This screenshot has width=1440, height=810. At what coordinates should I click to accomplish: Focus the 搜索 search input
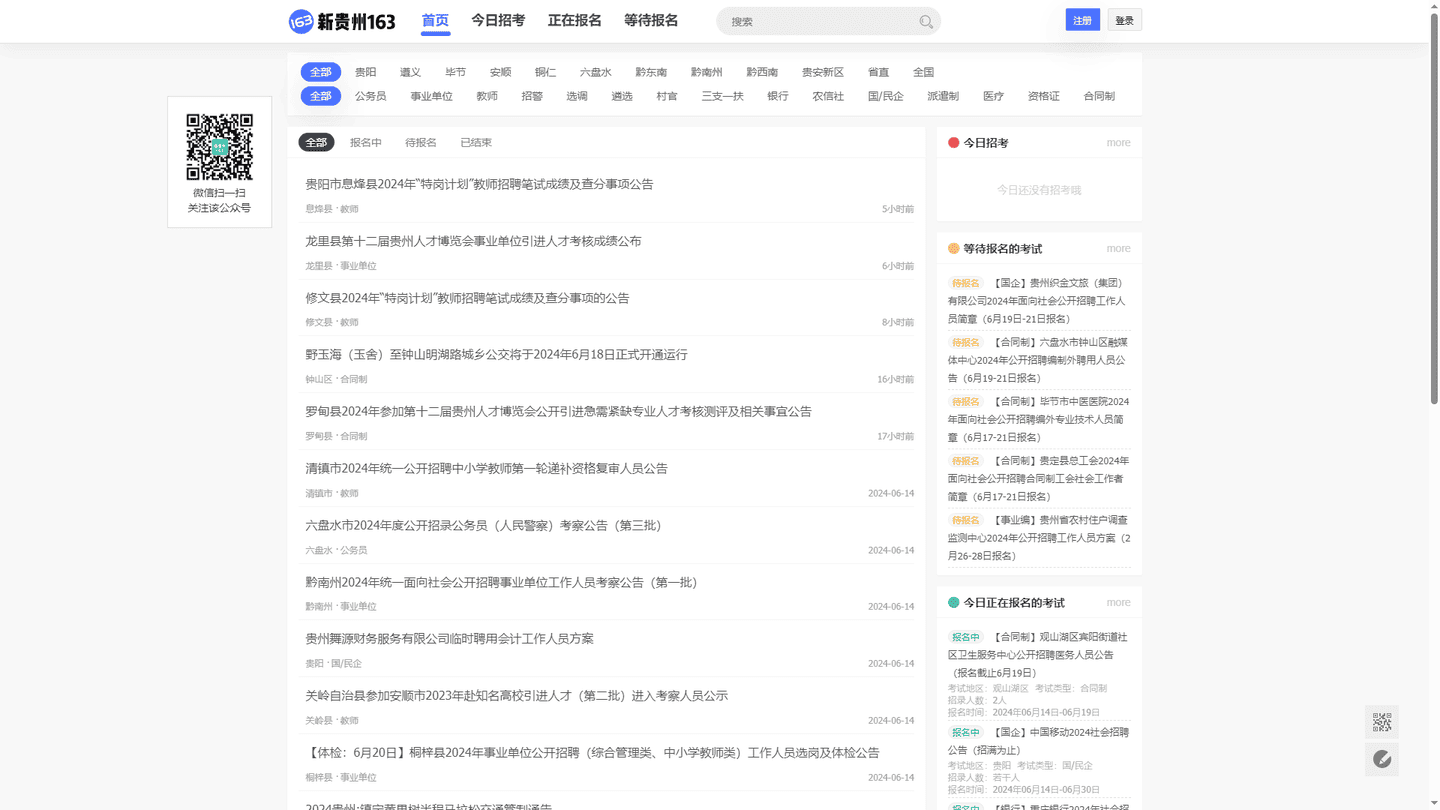pyautogui.click(x=820, y=21)
